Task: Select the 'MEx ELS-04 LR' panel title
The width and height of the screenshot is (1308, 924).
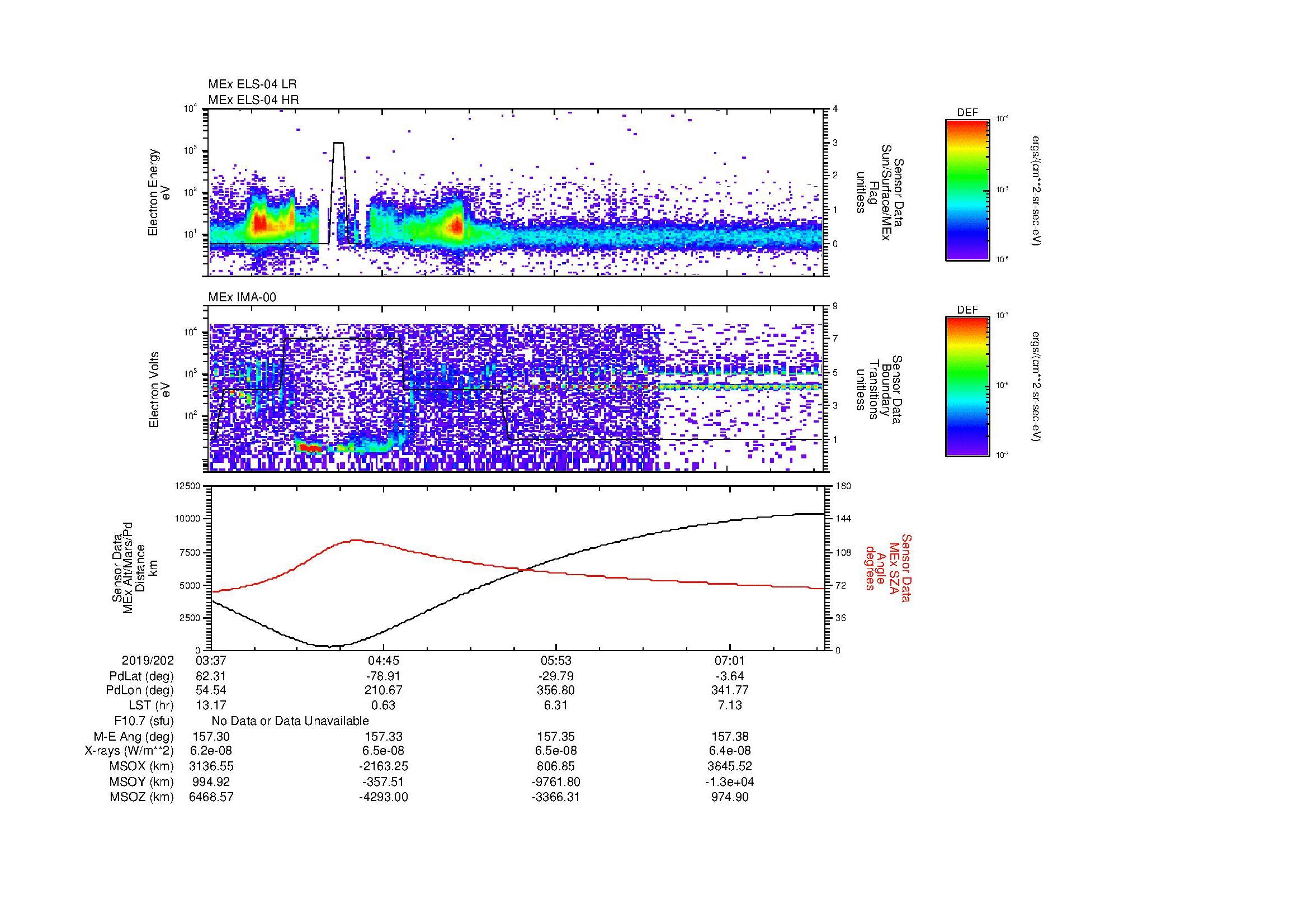Action: point(252,84)
